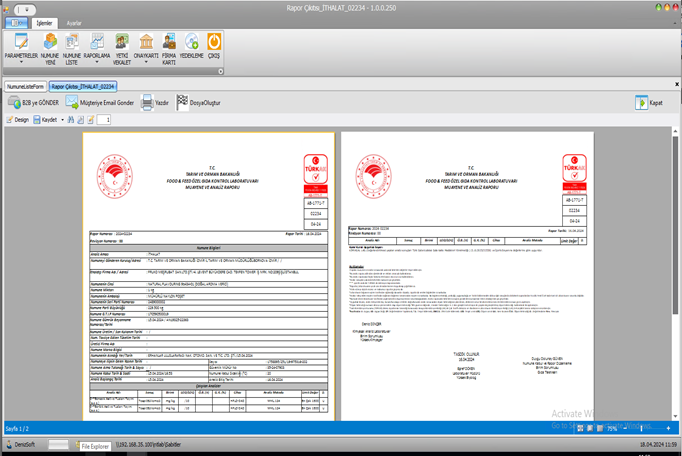Open the FİRMA KARTI icon

(169, 42)
